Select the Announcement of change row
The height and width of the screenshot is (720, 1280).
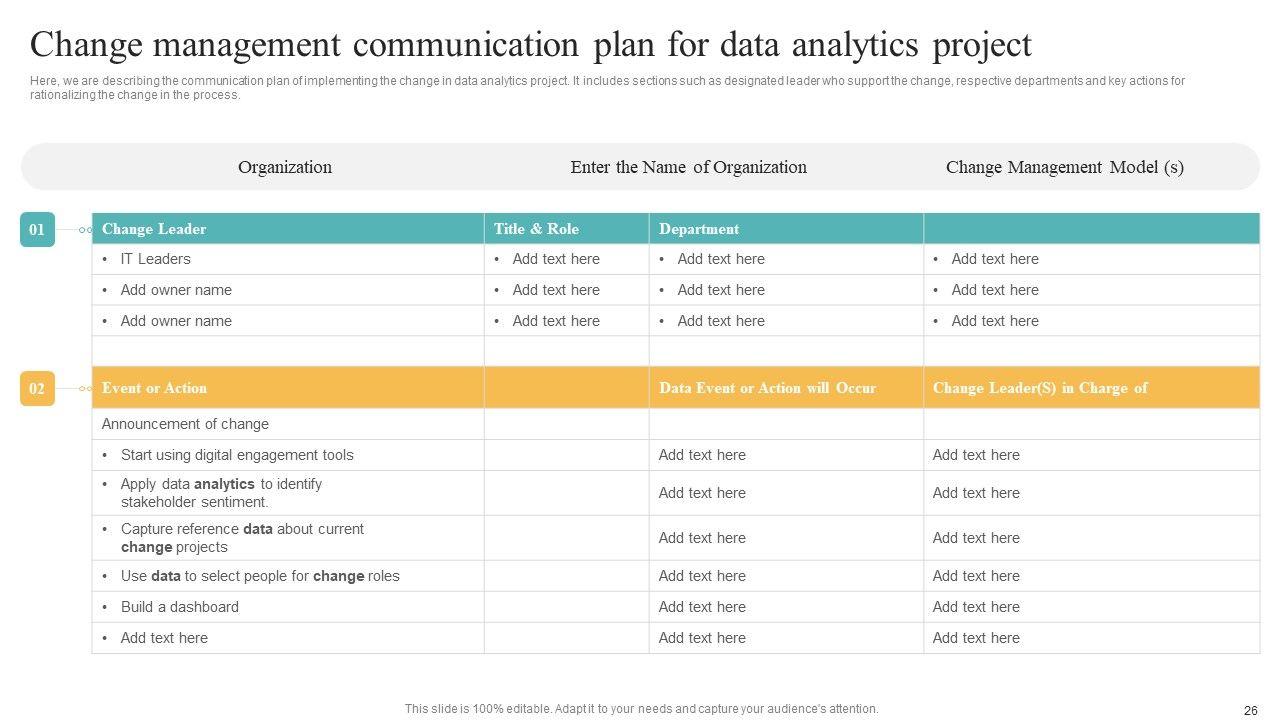coord(185,424)
